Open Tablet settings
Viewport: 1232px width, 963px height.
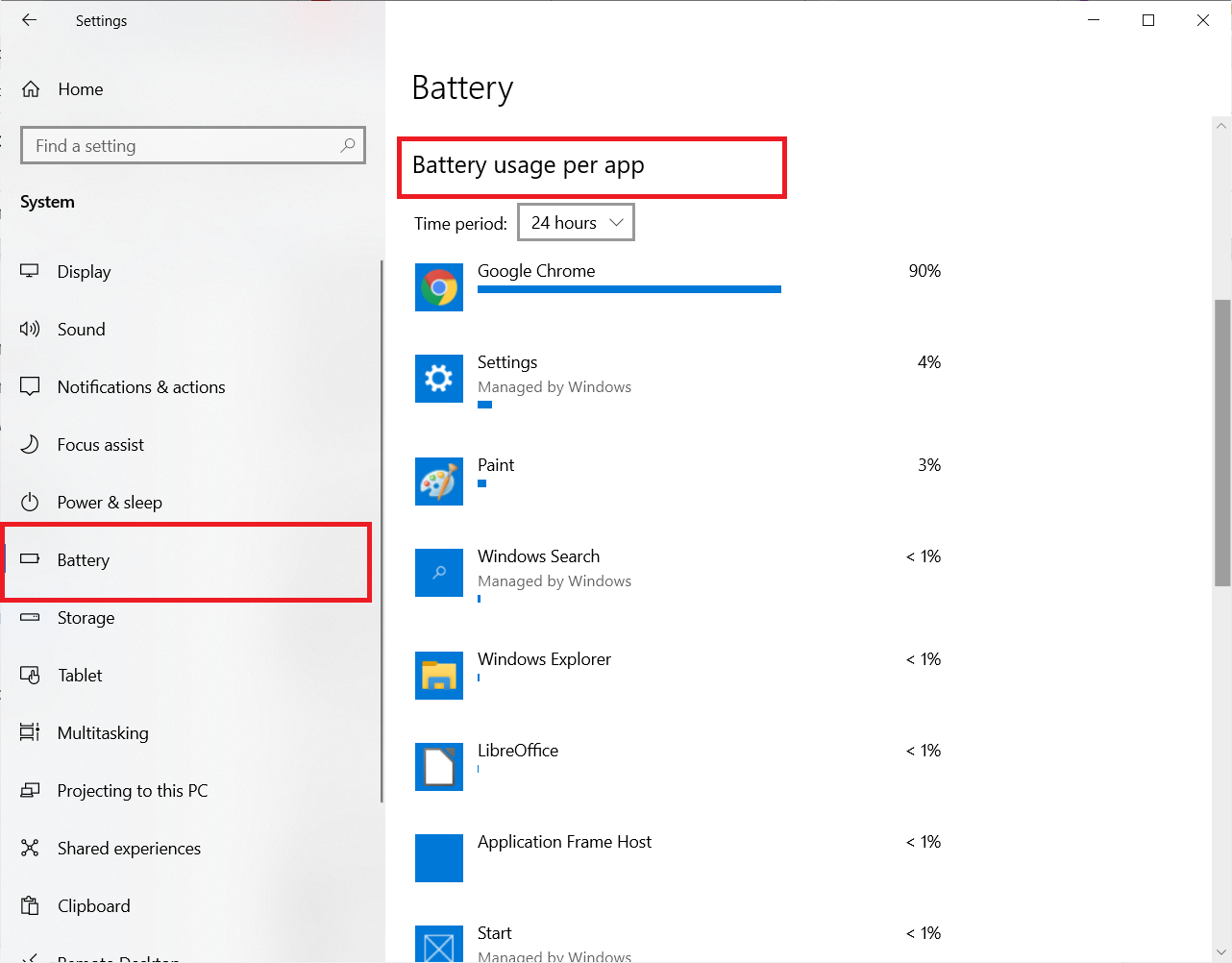[80, 676]
